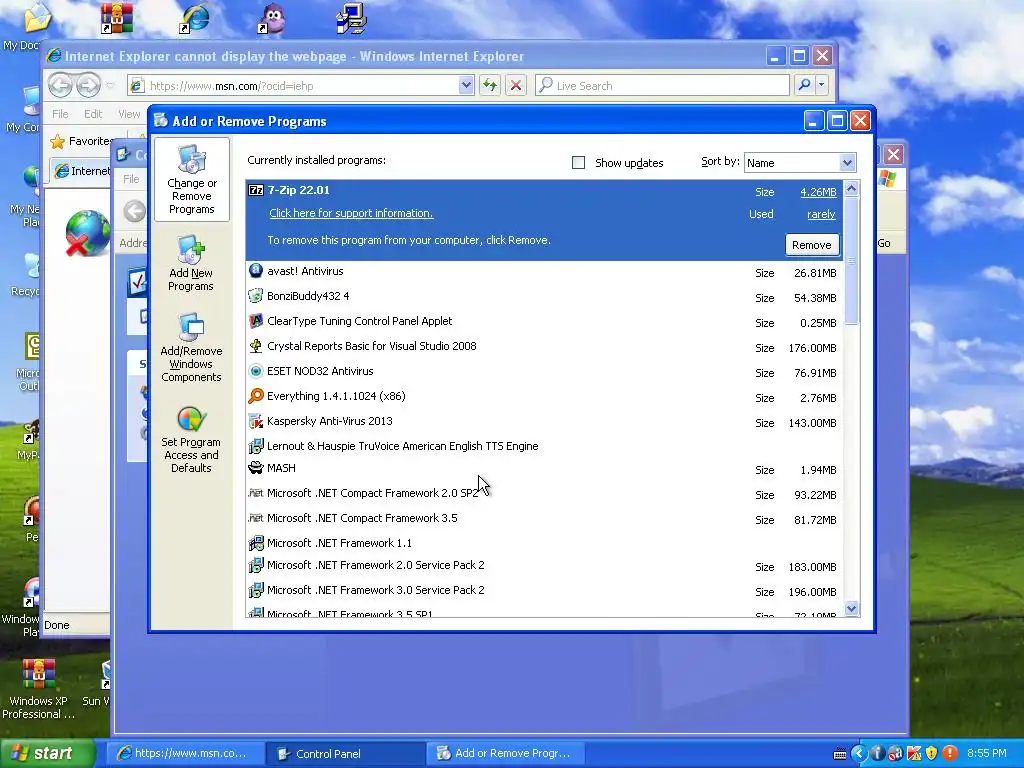Click the Everything 1.4.1.1024 search icon

coord(256,396)
